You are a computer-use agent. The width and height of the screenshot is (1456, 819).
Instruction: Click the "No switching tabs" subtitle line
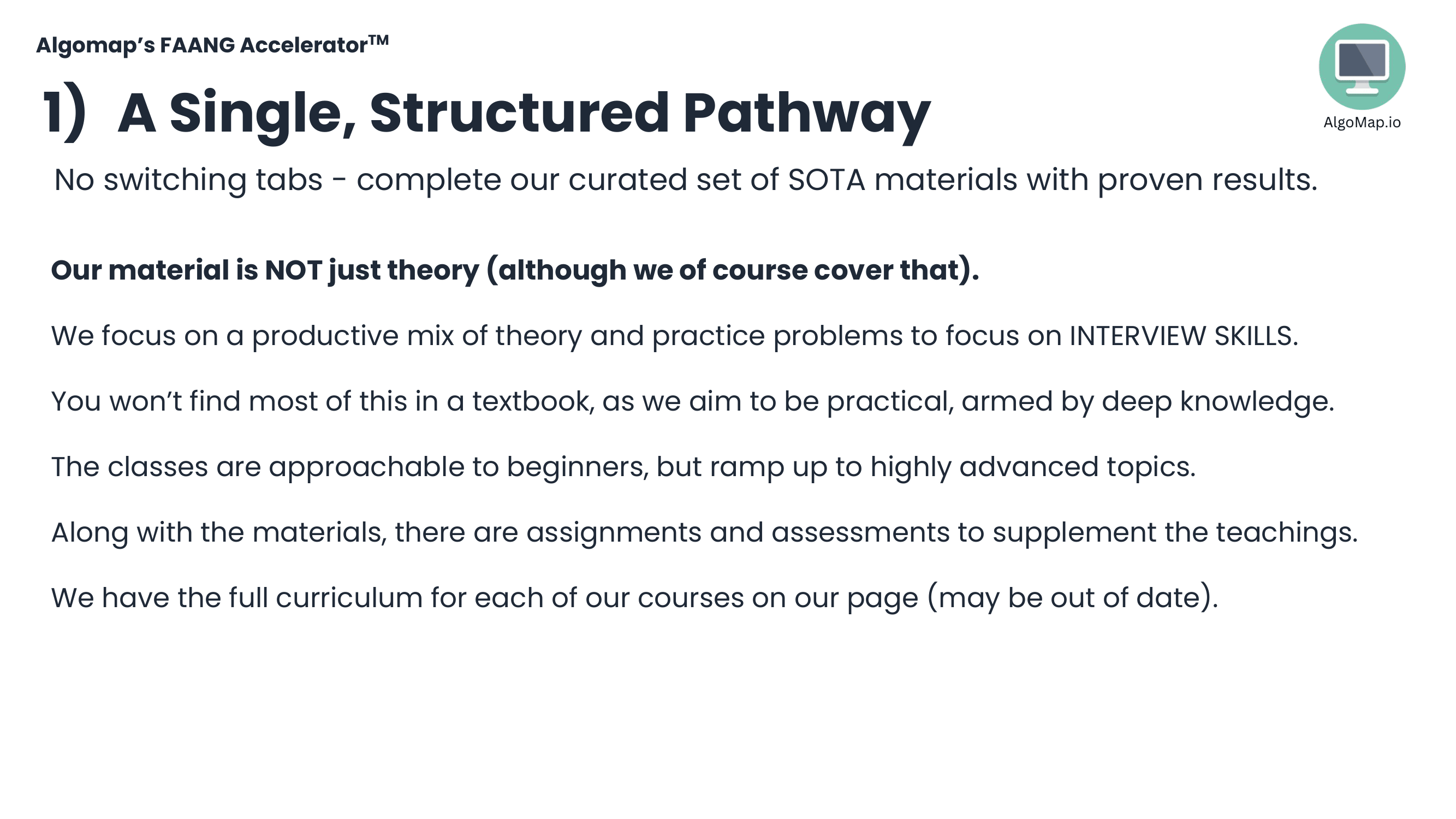coord(685,180)
